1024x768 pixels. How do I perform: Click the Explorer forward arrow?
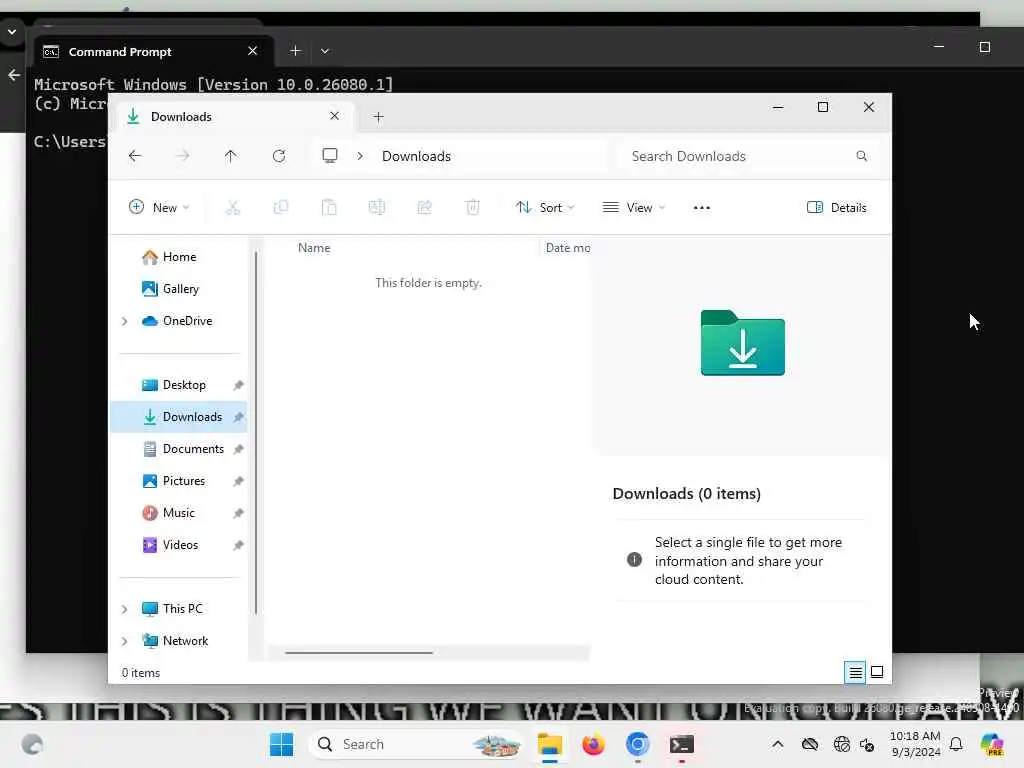[x=183, y=156]
